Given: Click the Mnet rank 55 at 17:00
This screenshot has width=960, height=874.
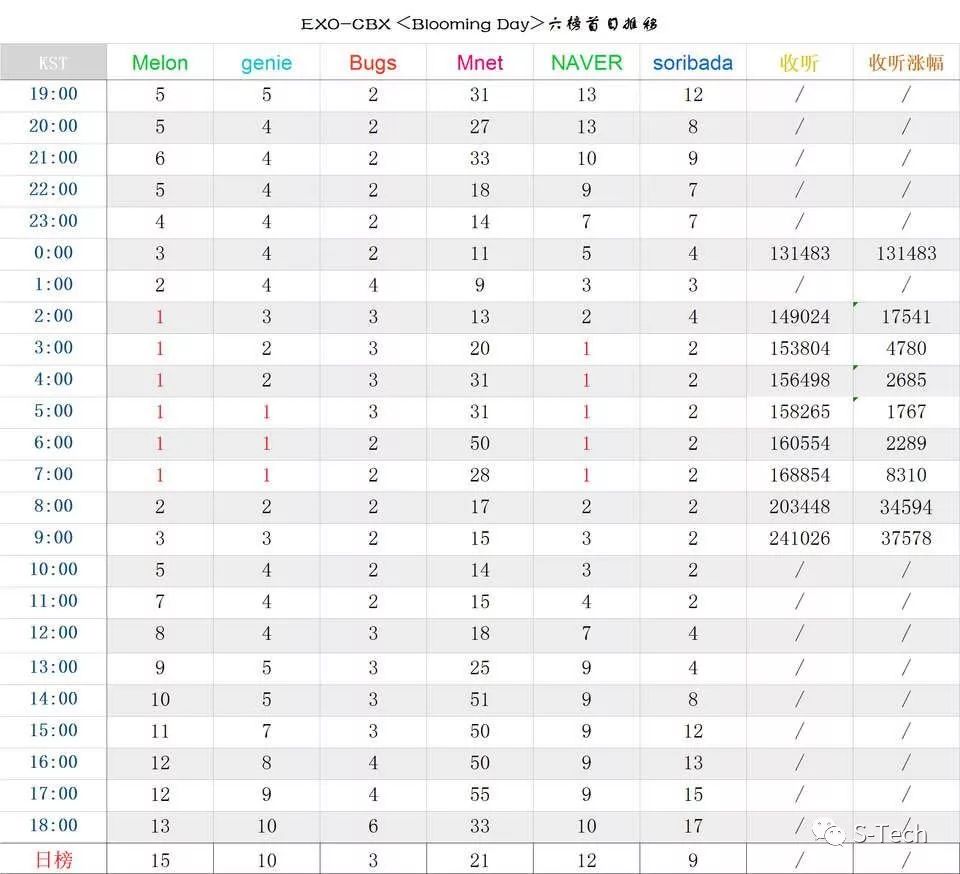Looking at the screenshot, I should (x=479, y=794).
